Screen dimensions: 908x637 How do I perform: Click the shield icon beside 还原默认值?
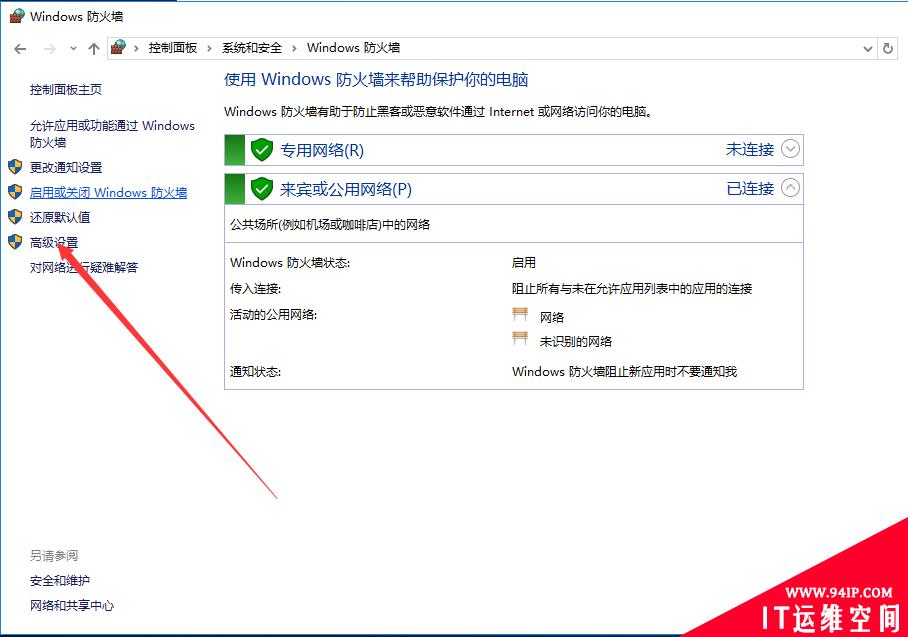click(x=16, y=217)
